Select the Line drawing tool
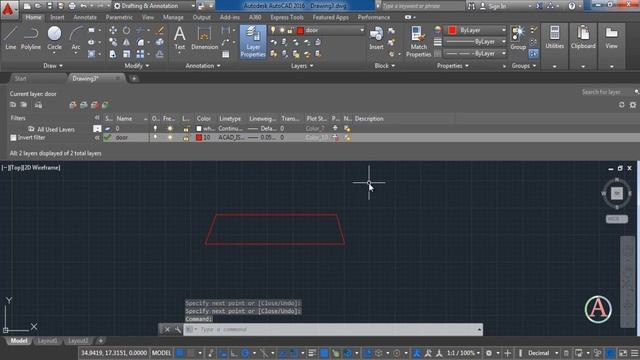Screen dimensions: 640x360 [x=11, y=38]
